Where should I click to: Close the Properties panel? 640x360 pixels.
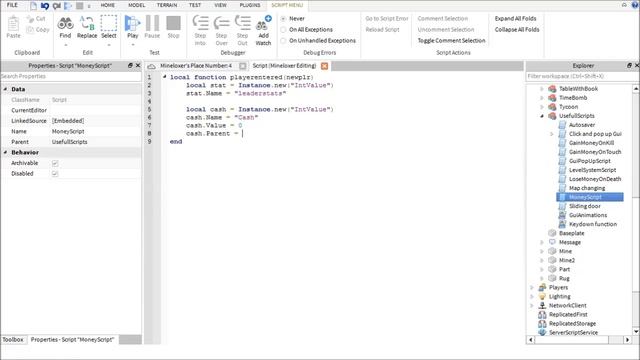(138, 65)
